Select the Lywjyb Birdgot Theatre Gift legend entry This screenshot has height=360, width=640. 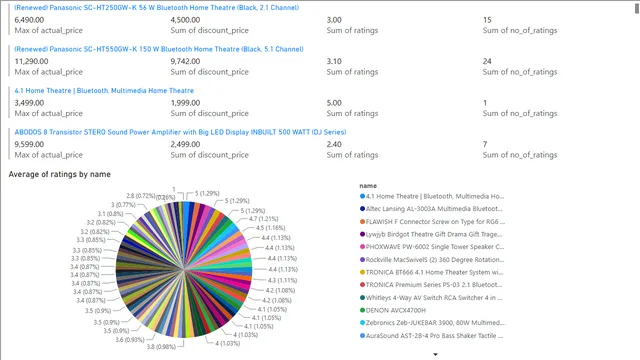431,234
